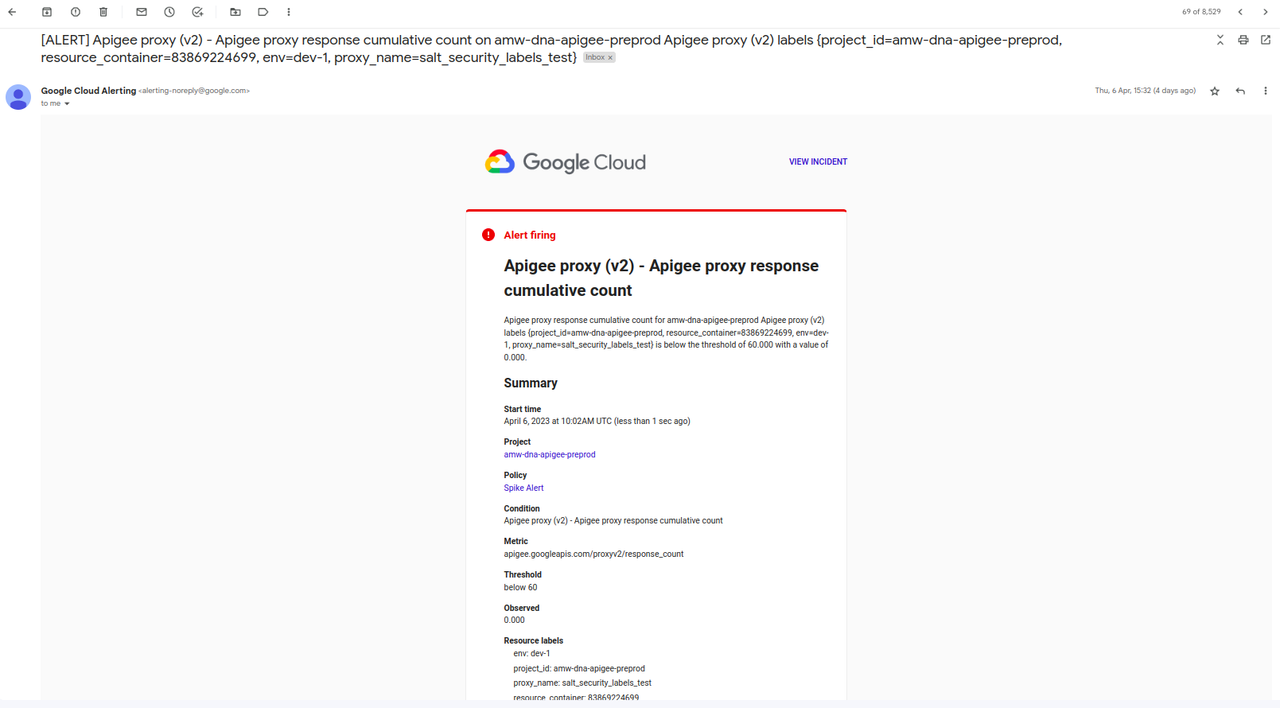Viewport: 1280px width, 708px height.
Task: Click the Summary heading
Action: 531,383
